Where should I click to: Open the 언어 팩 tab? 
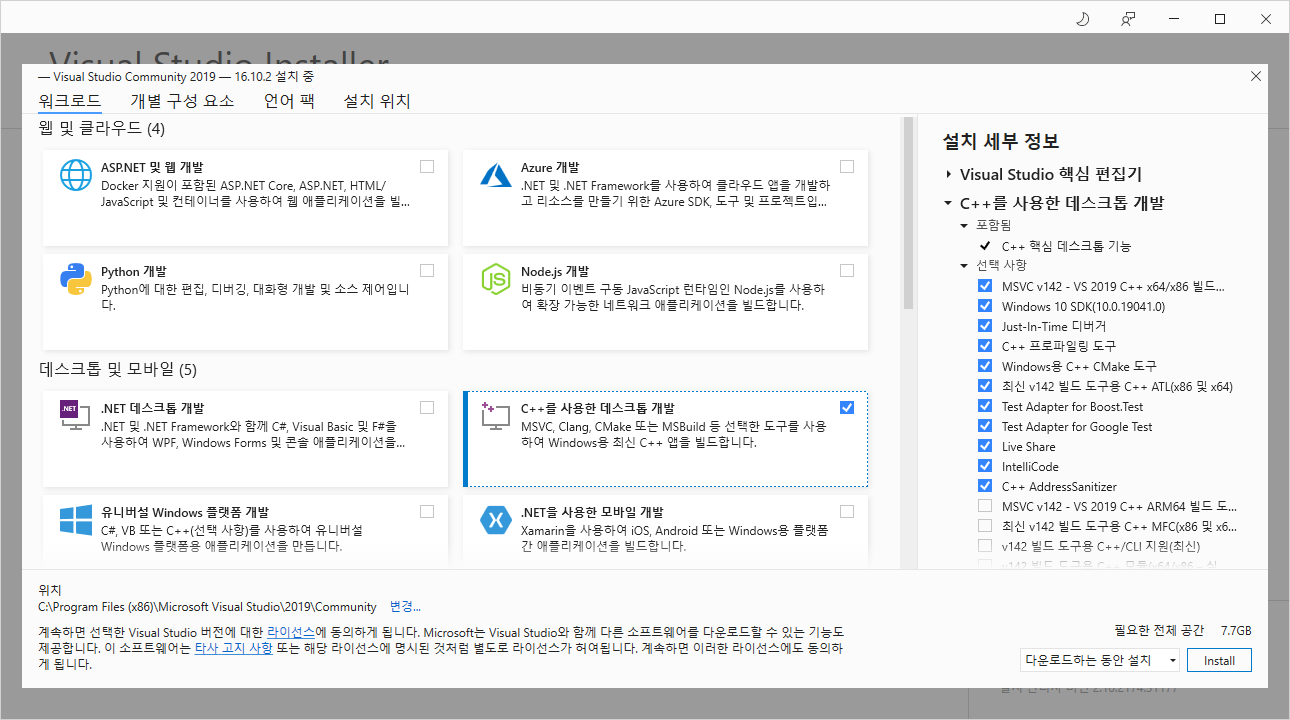[289, 101]
